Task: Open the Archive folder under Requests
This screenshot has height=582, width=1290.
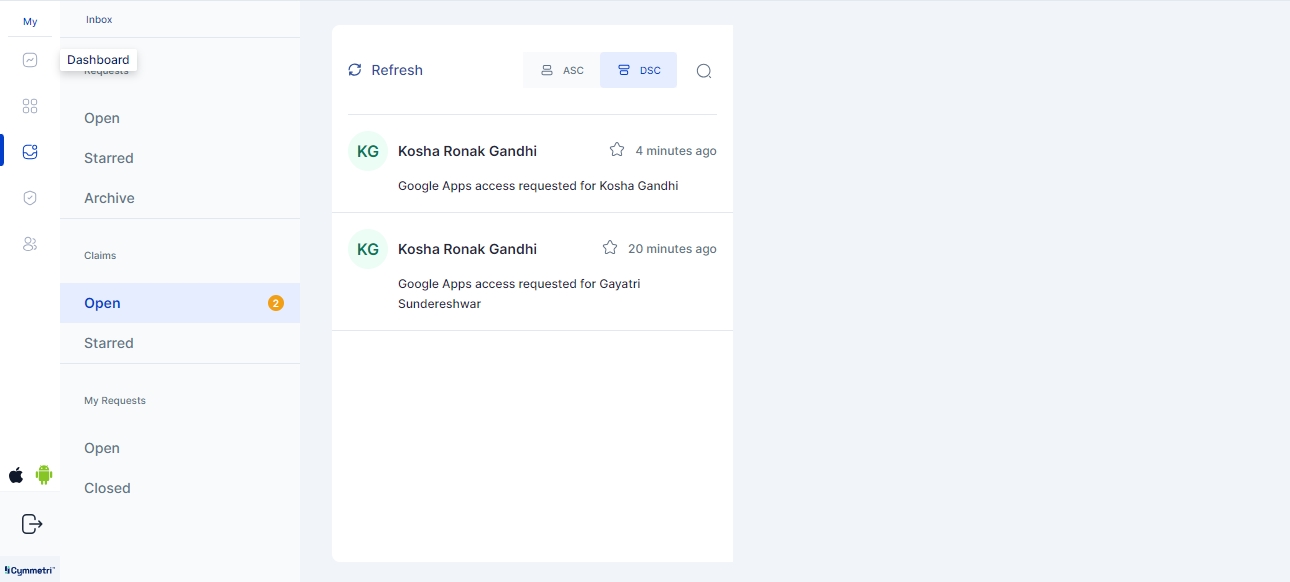Action: pyautogui.click(x=109, y=198)
